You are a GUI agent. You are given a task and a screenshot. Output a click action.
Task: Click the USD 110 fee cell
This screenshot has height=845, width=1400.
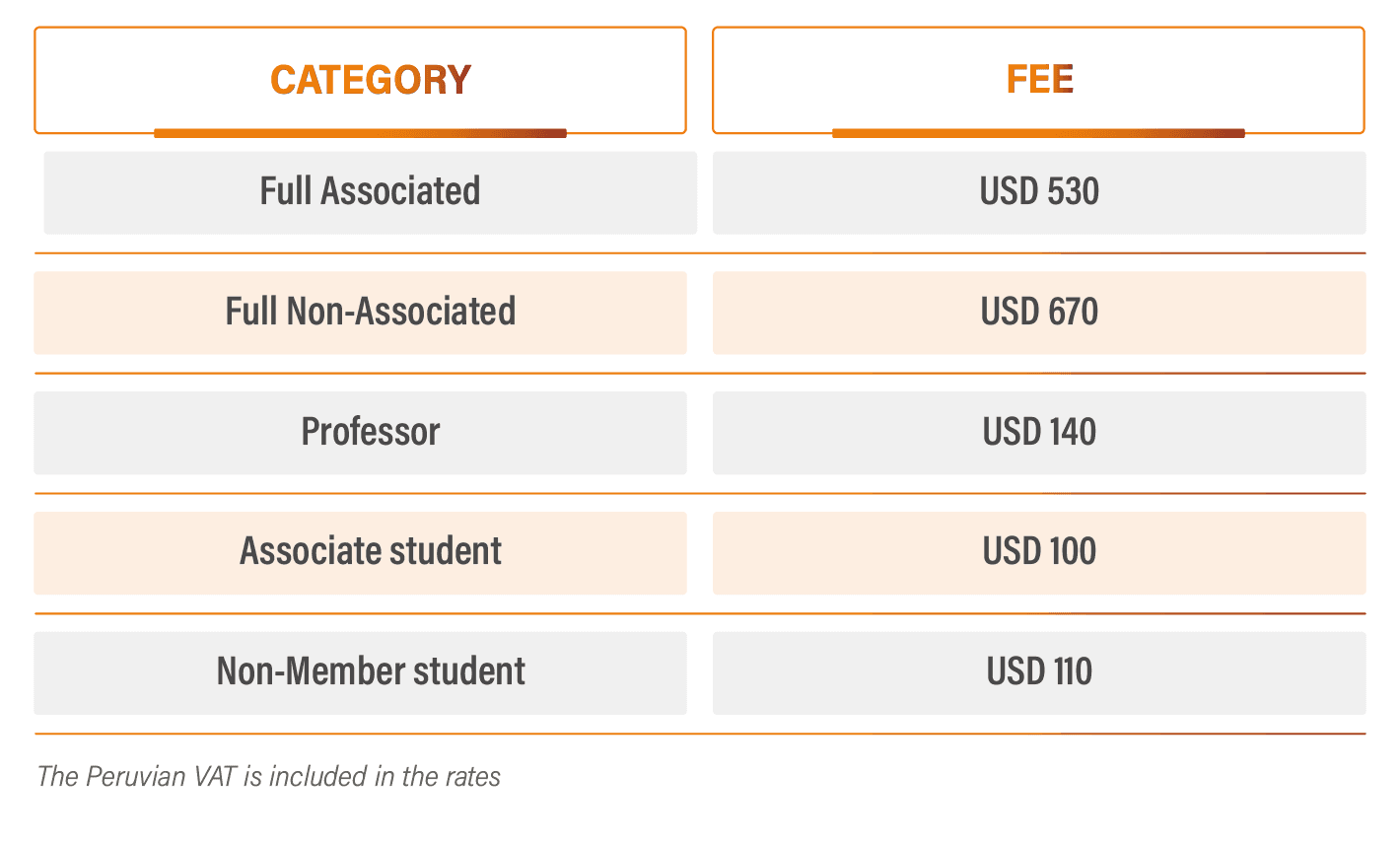tap(1039, 672)
